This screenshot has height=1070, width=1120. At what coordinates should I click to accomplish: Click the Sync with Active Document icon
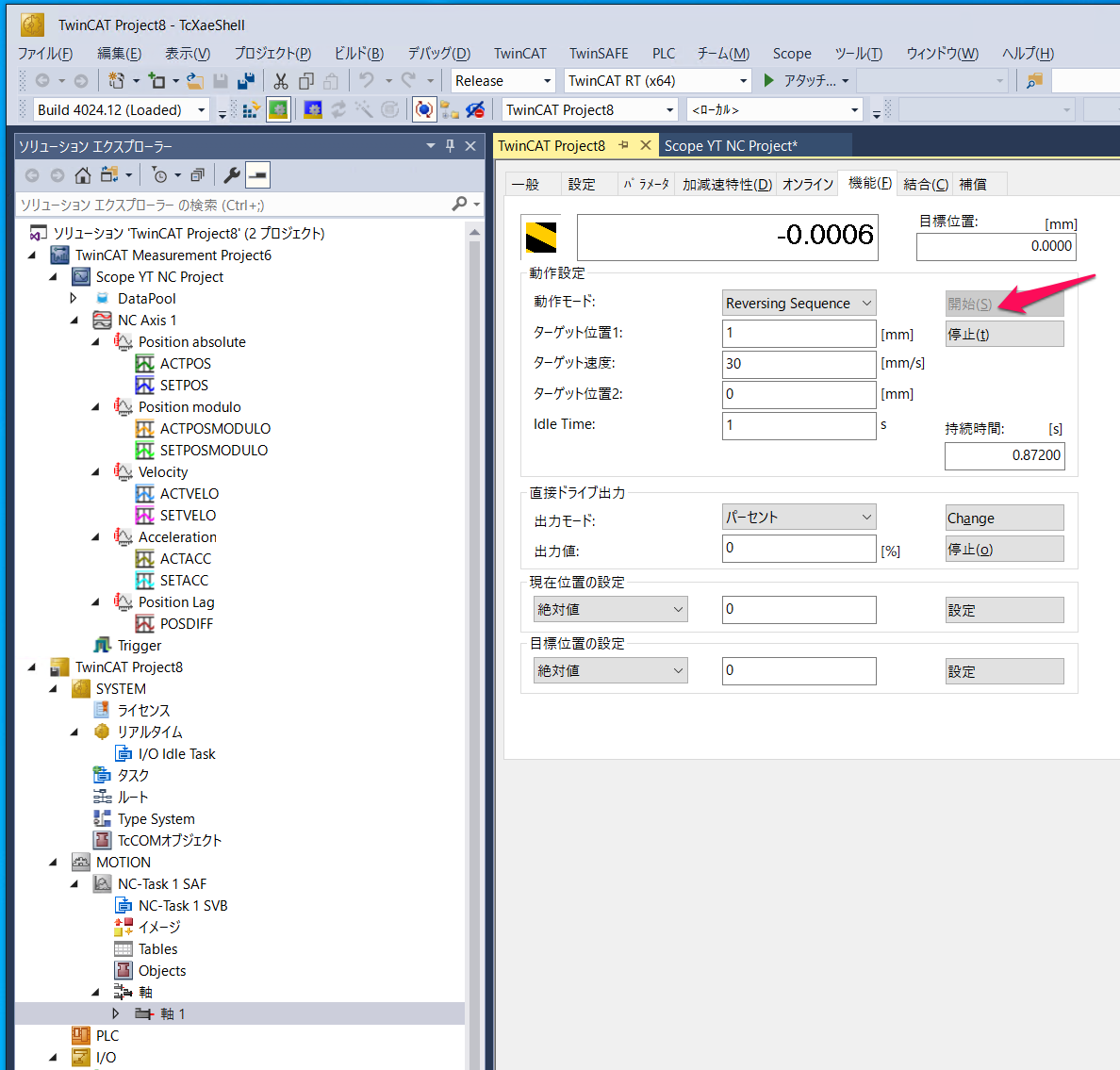[x=109, y=175]
